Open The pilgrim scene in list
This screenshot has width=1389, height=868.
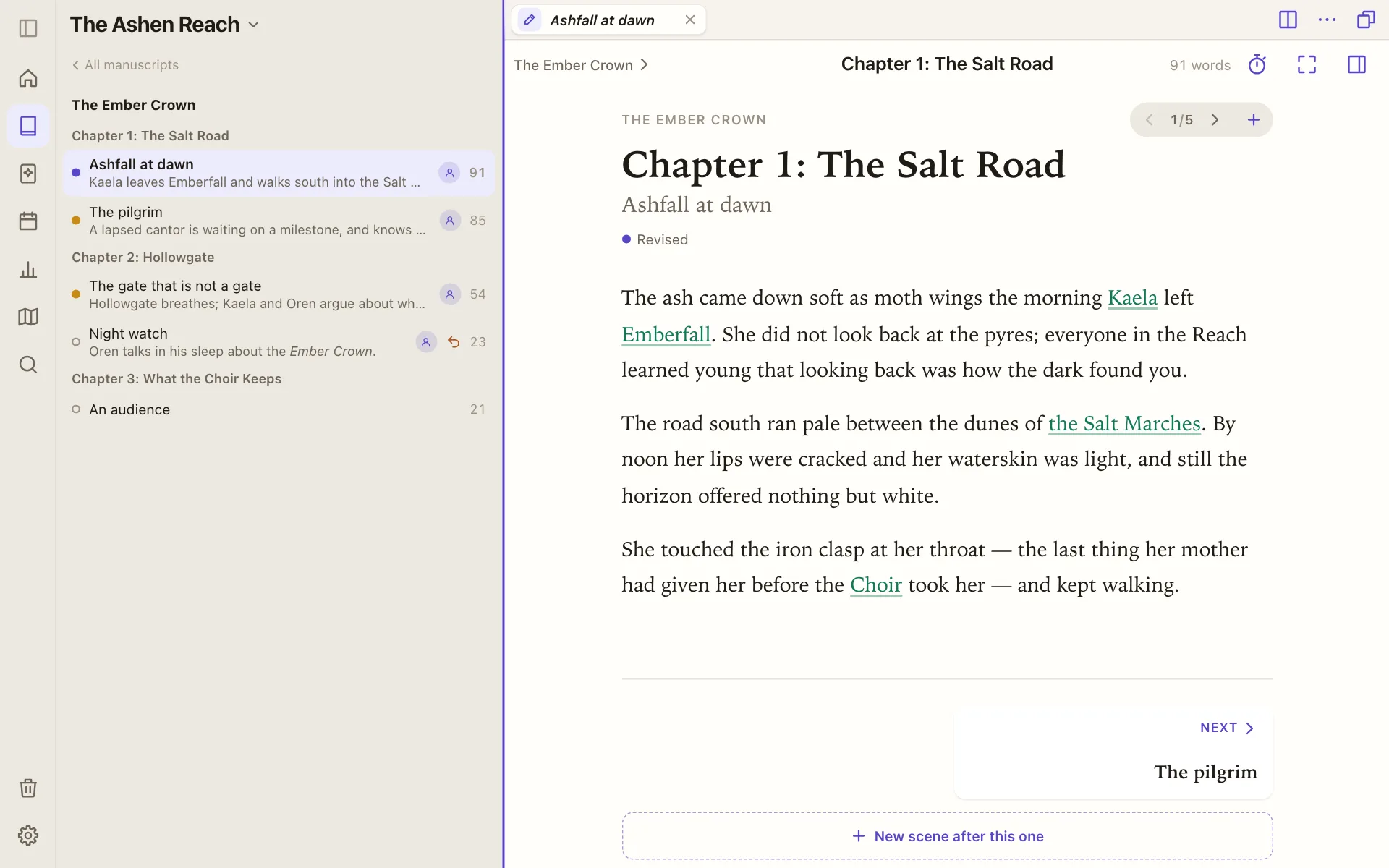pyautogui.click(x=279, y=221)
